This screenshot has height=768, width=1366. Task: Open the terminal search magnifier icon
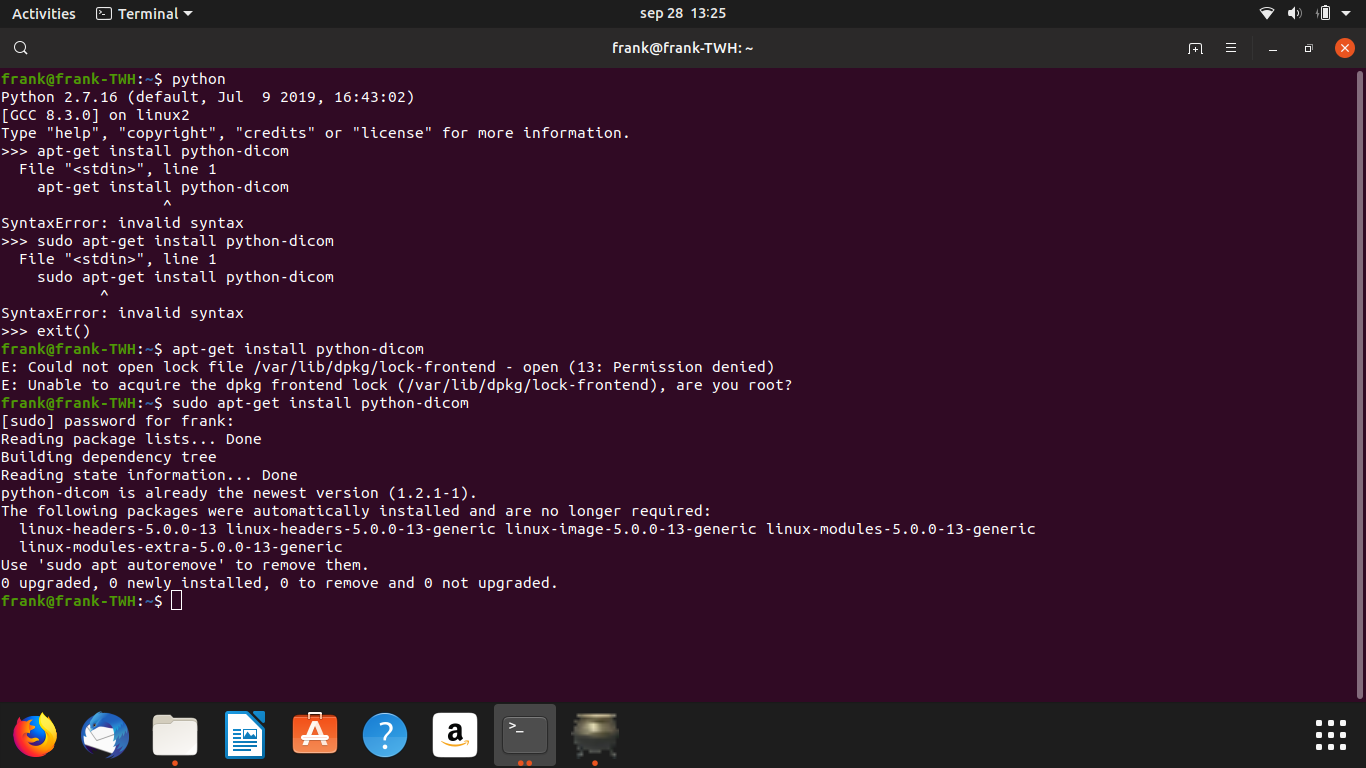point(21,48)
